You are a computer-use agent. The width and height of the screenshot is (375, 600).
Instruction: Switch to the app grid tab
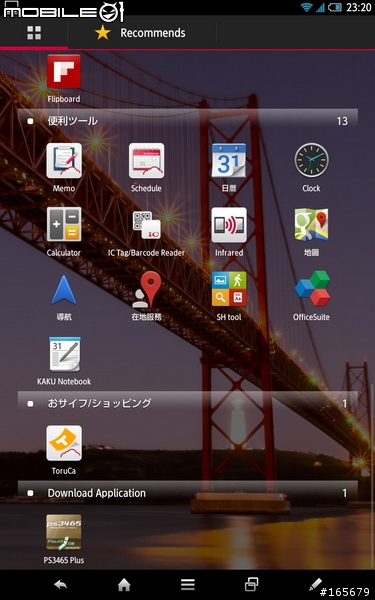point(34,33)
